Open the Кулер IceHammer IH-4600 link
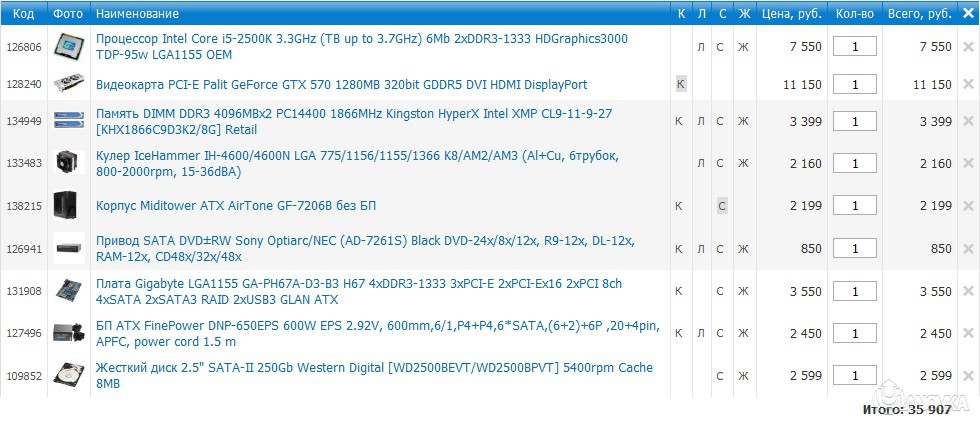Viewport: 980px width, 423px height. [357, 164]
